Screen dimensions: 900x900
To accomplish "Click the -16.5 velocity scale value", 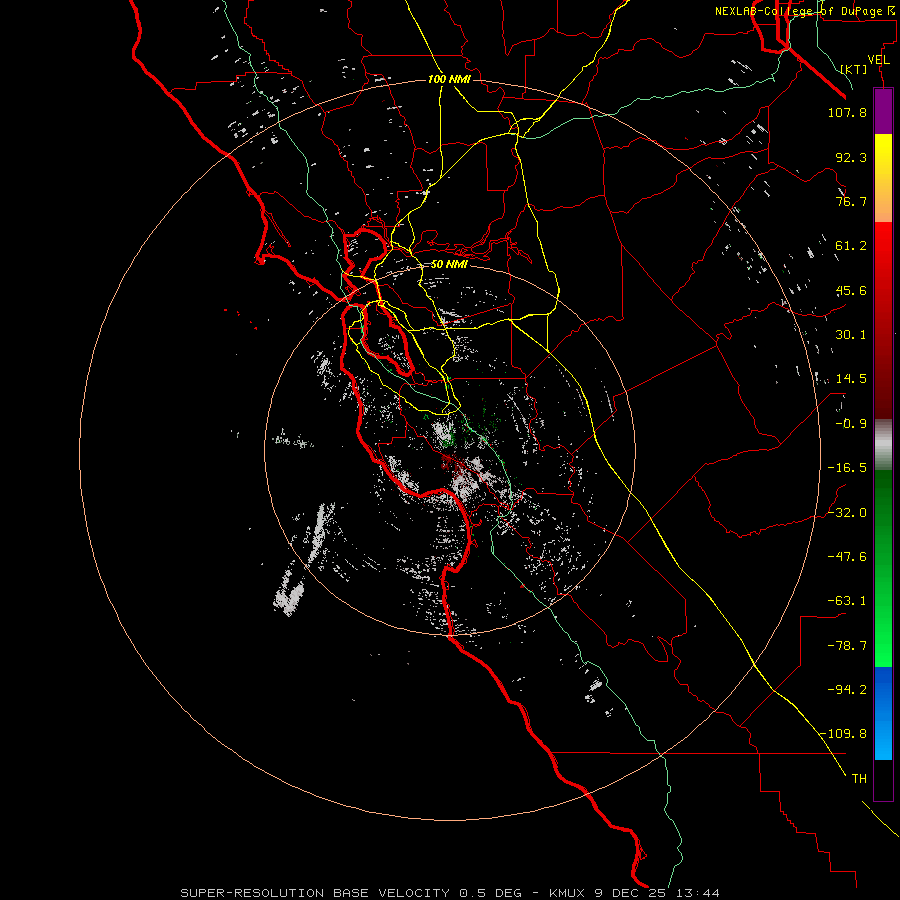I will pyautogui.click(x=847, y=468).
